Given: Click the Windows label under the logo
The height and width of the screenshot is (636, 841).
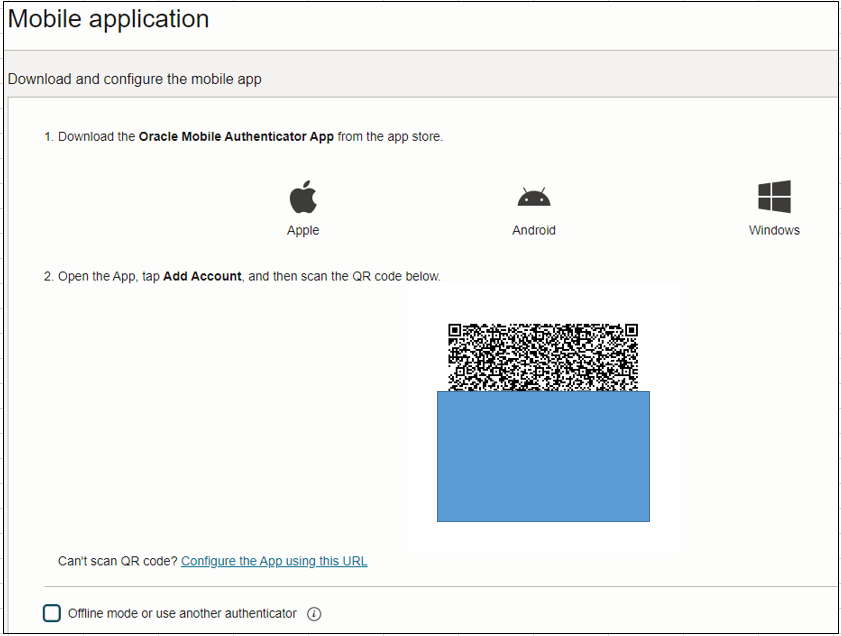Looking at the screenshot, I should pos(774,230).
